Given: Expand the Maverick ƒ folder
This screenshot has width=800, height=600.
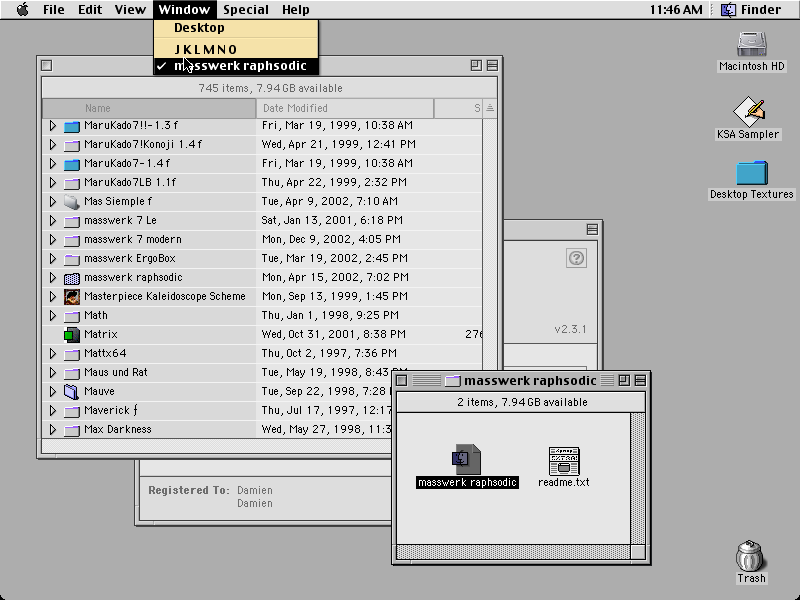Looking at the screenshot, I should (53, 410).
